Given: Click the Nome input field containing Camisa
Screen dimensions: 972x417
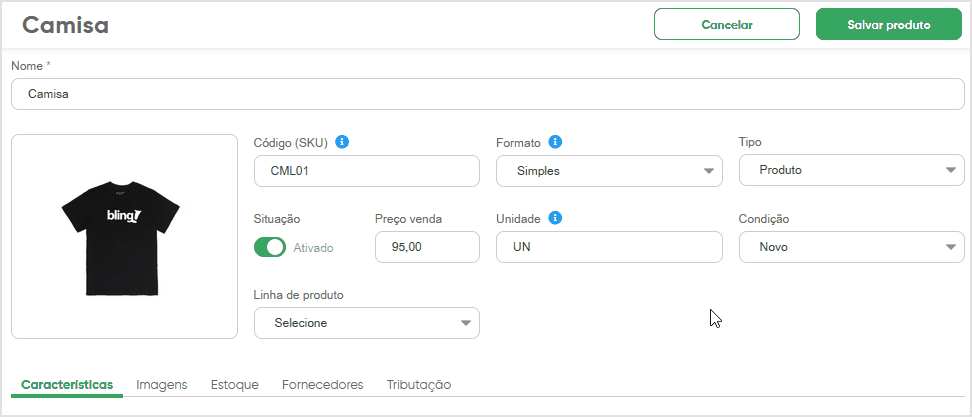Looking at the screenshot, I should (x=488, y=94).
